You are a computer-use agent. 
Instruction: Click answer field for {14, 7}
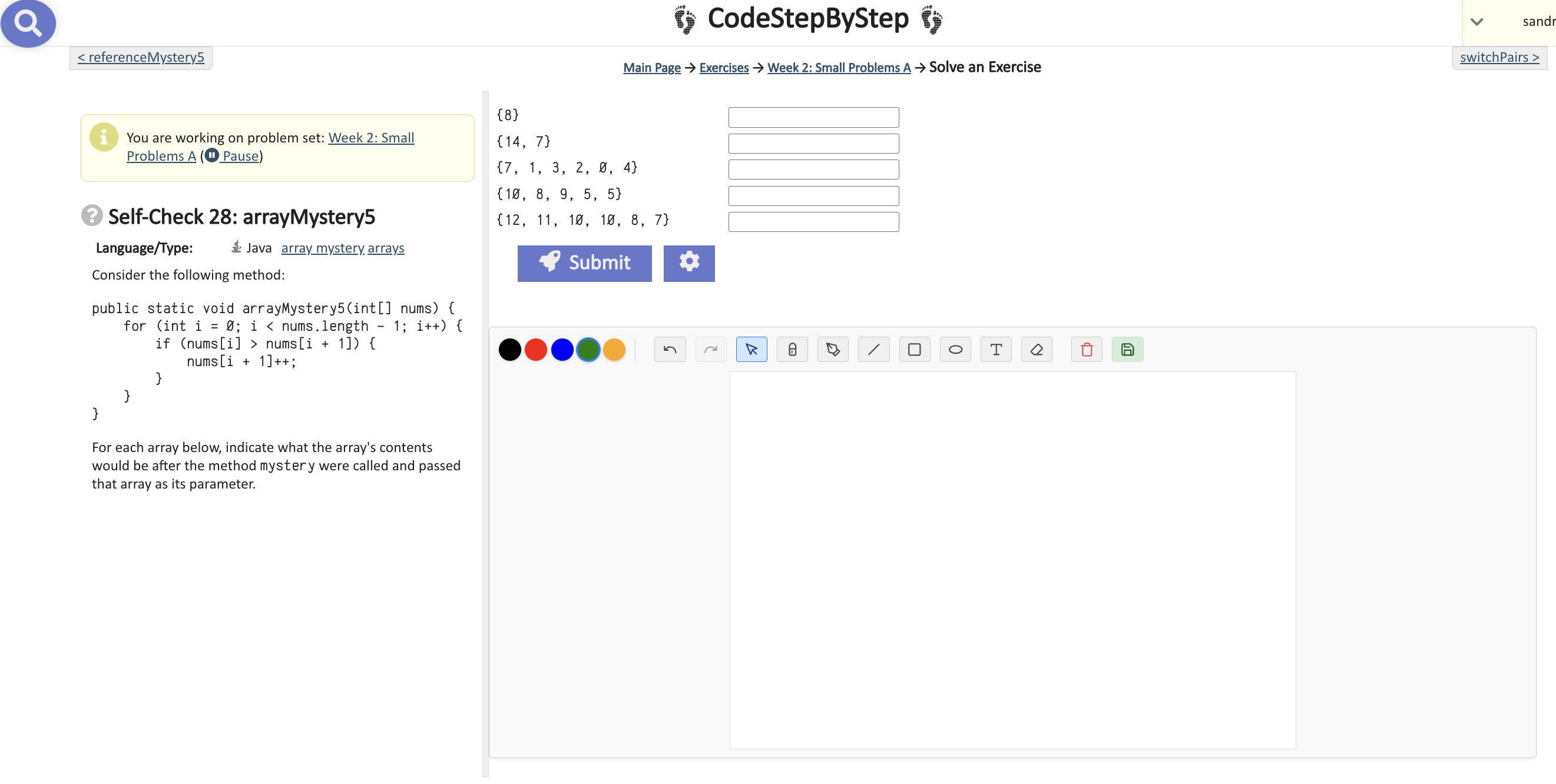(x=813, y=143)
